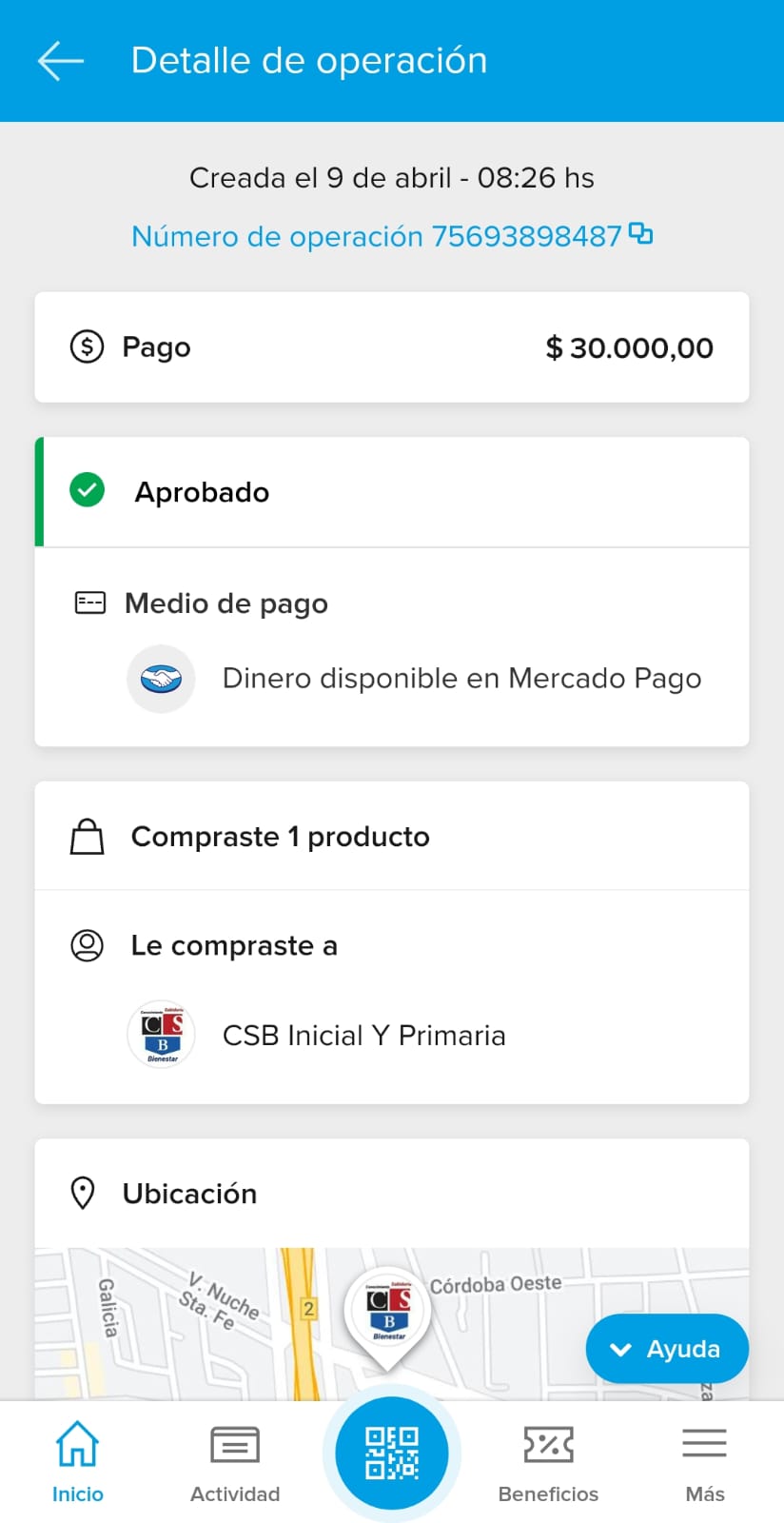The image size is (784, 1523).
Task: Tap the CSB seller logo avatar
Action: point(161,1035)
